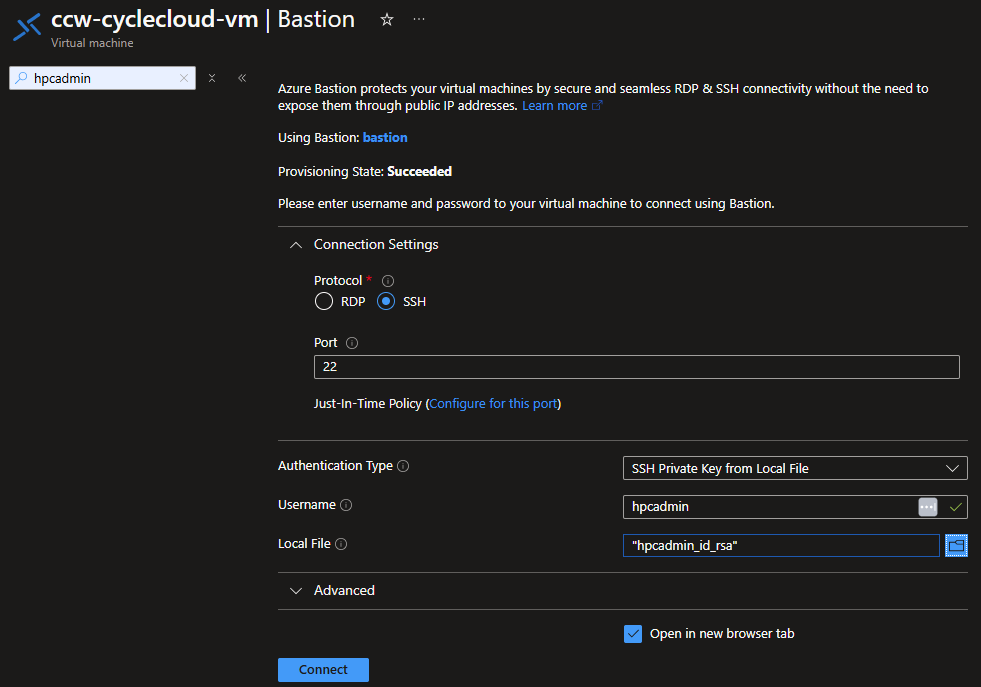Image resolution: width=981 pixels, height=687 pixels.
Task: Open the Authentication Type dropdown
Action: [x=794, y=467]
